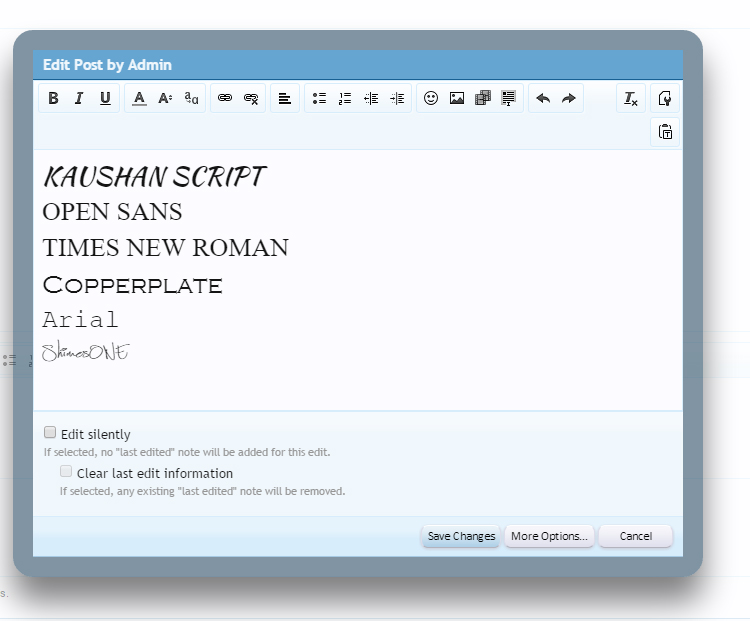Toggle BB code source mode
Image resolution: width=750 pixels, height=621 pixels.
pyautogui.click(x=665, y=98)
